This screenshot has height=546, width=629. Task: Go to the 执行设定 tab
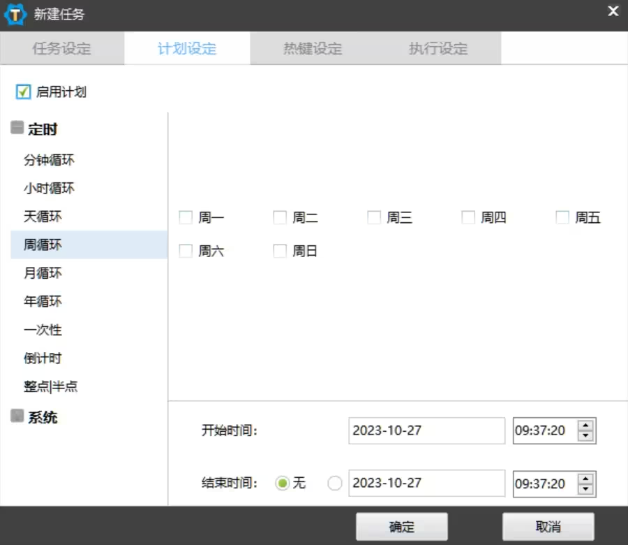click(438, 48)
